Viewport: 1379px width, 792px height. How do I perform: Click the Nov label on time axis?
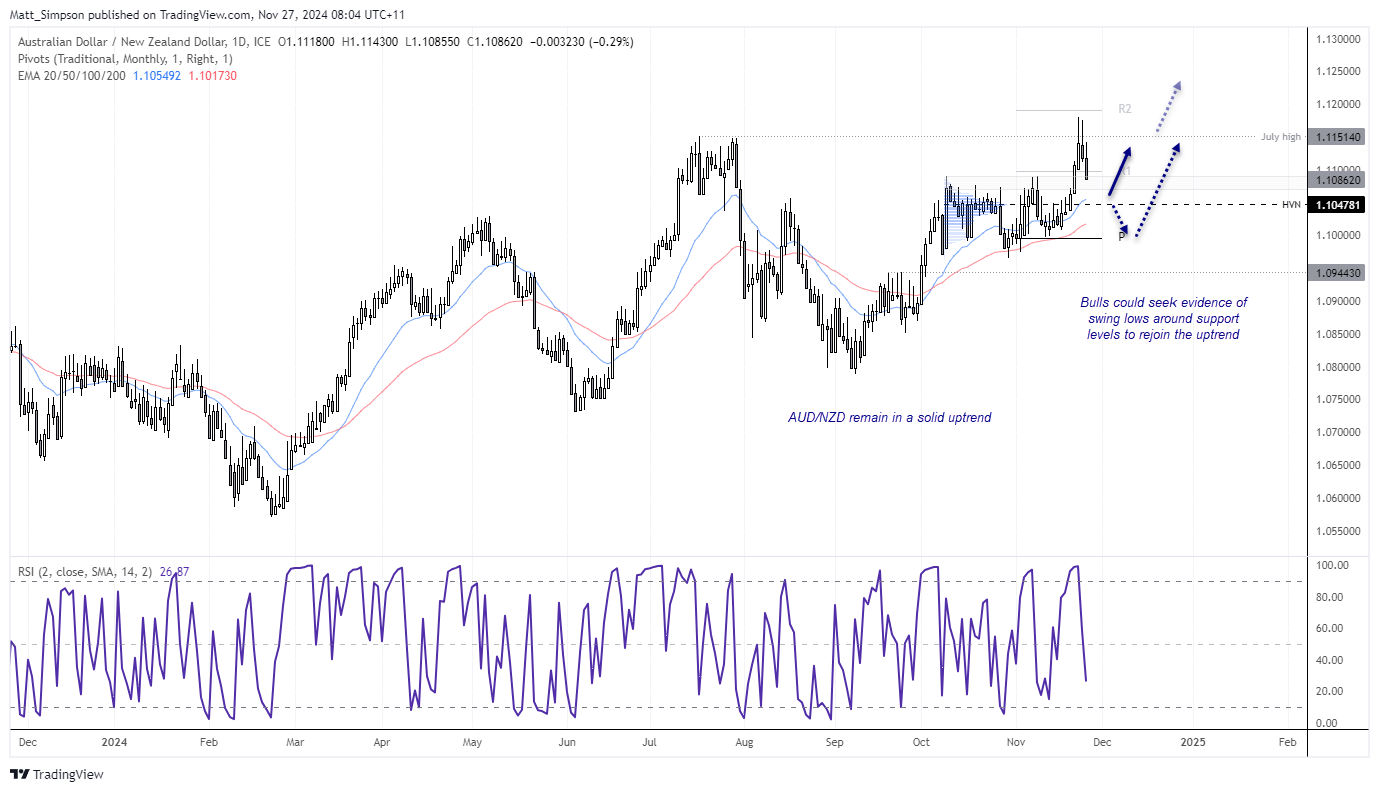(1016, 743)
